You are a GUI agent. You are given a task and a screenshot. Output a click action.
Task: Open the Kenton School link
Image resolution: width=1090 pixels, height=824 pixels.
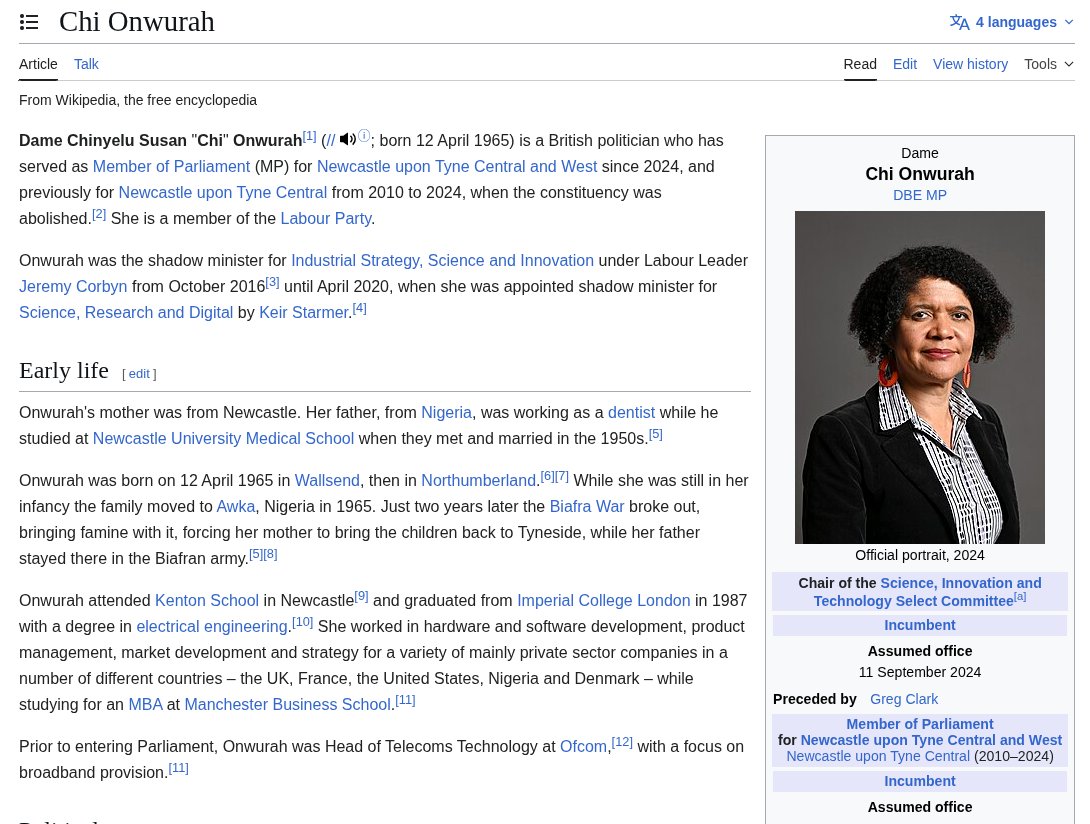pos(206,600)
